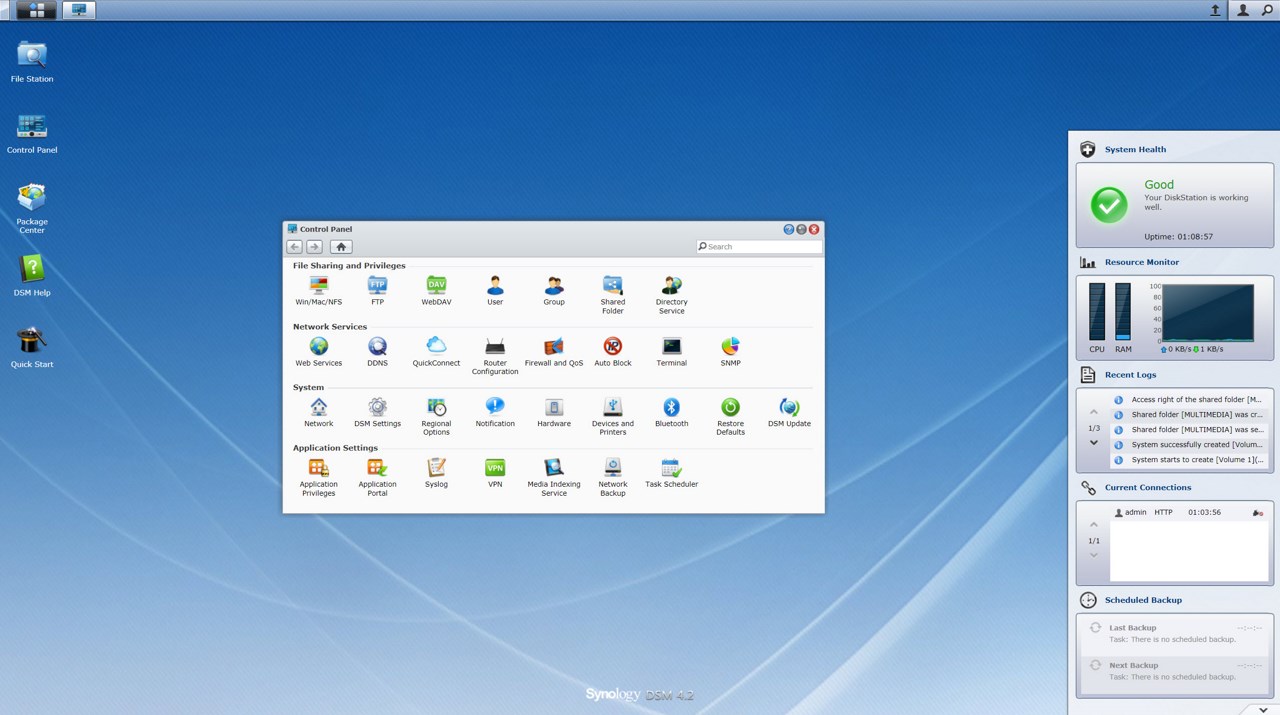
Task: Open SNMP settings
Action: [731, 352]
